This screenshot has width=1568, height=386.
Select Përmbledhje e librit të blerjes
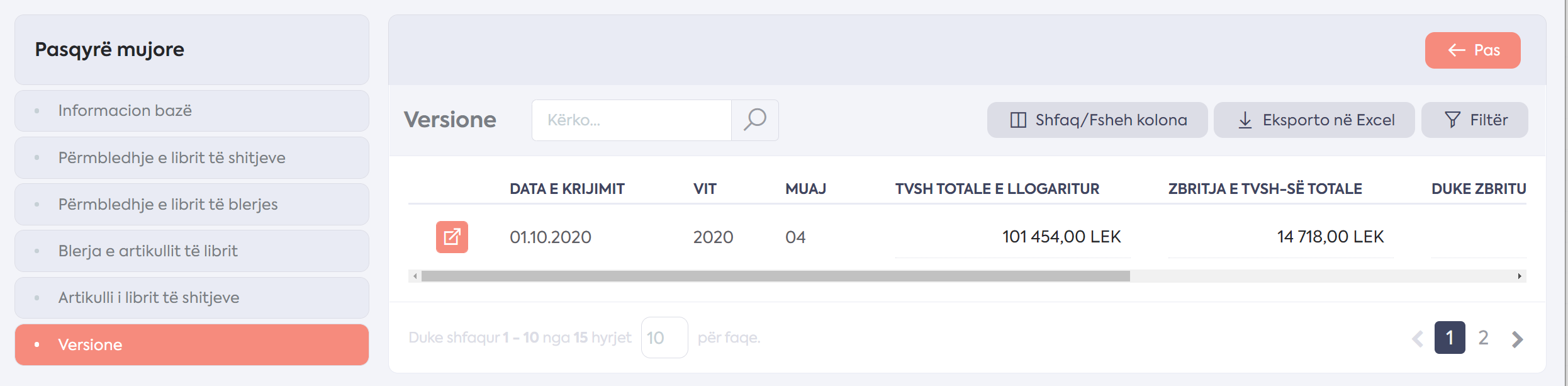[x=192, y=204]
